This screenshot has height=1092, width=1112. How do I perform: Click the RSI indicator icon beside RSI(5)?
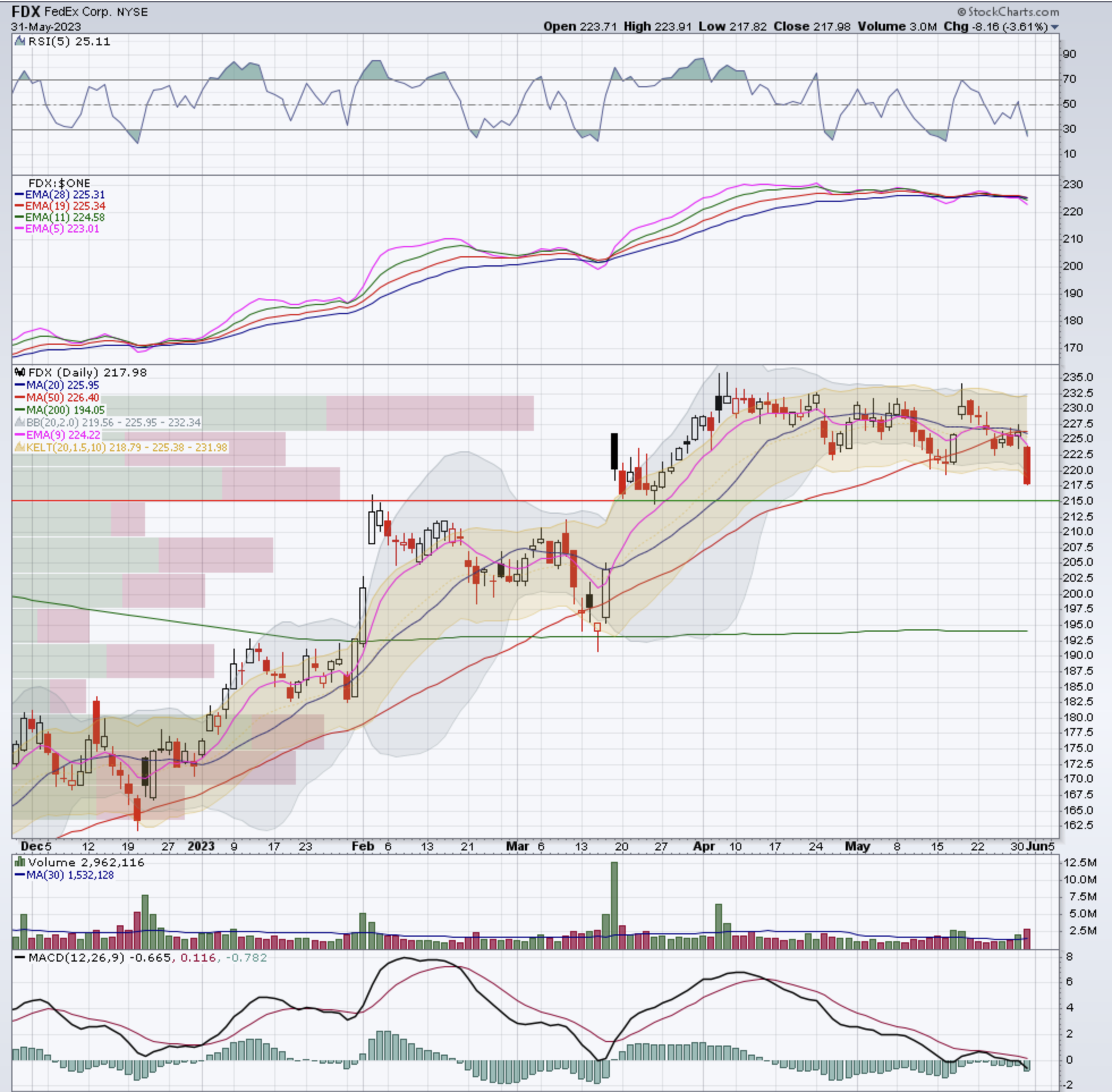[x=19, y=41]
